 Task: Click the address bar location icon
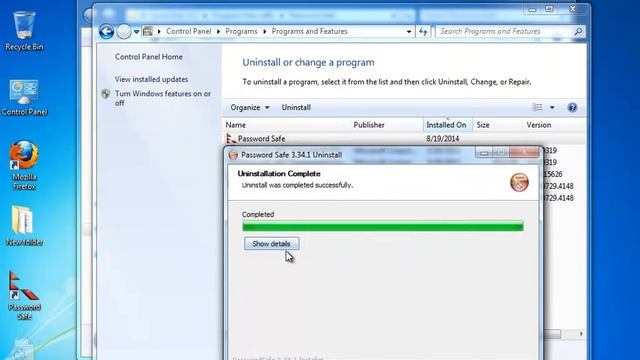coord(148,31)
